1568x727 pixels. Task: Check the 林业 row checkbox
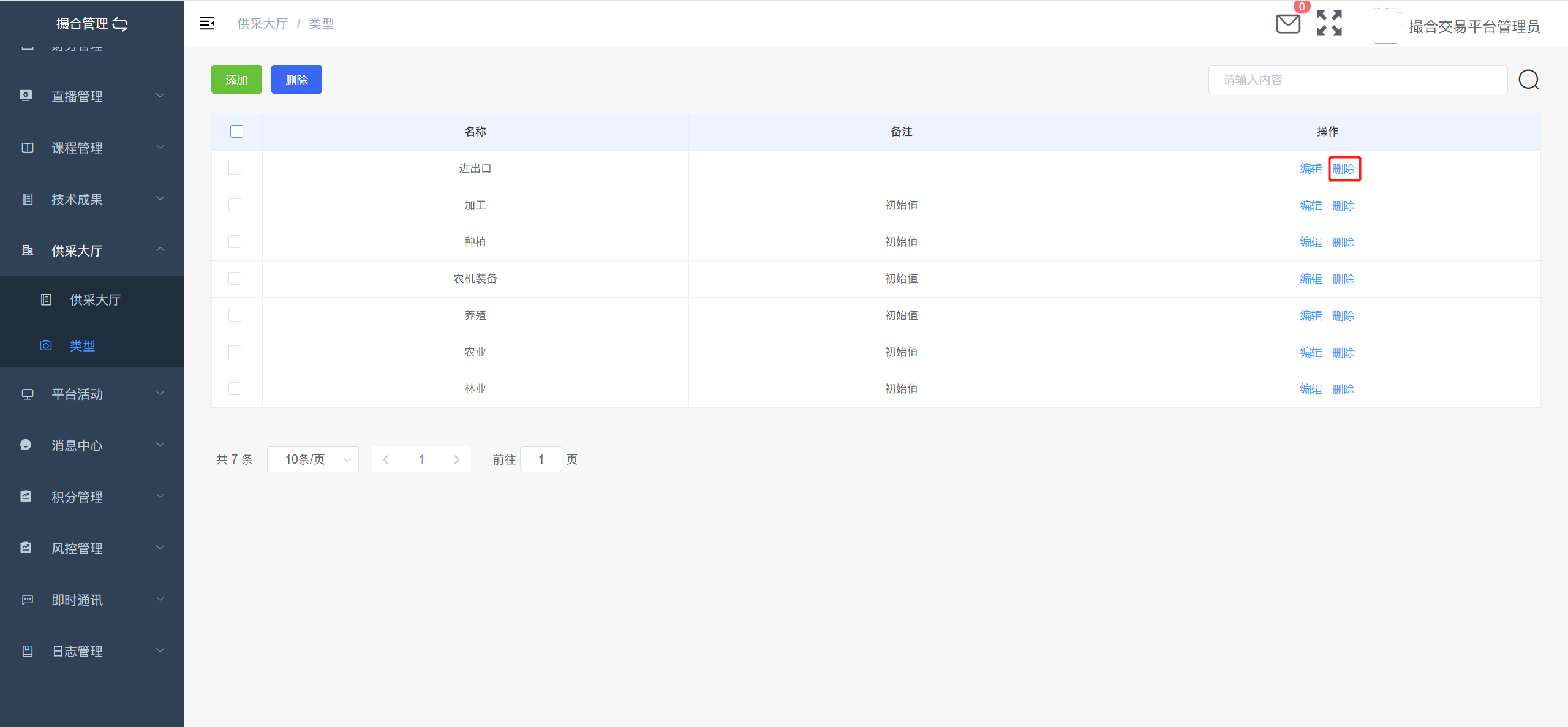[235, 388]
